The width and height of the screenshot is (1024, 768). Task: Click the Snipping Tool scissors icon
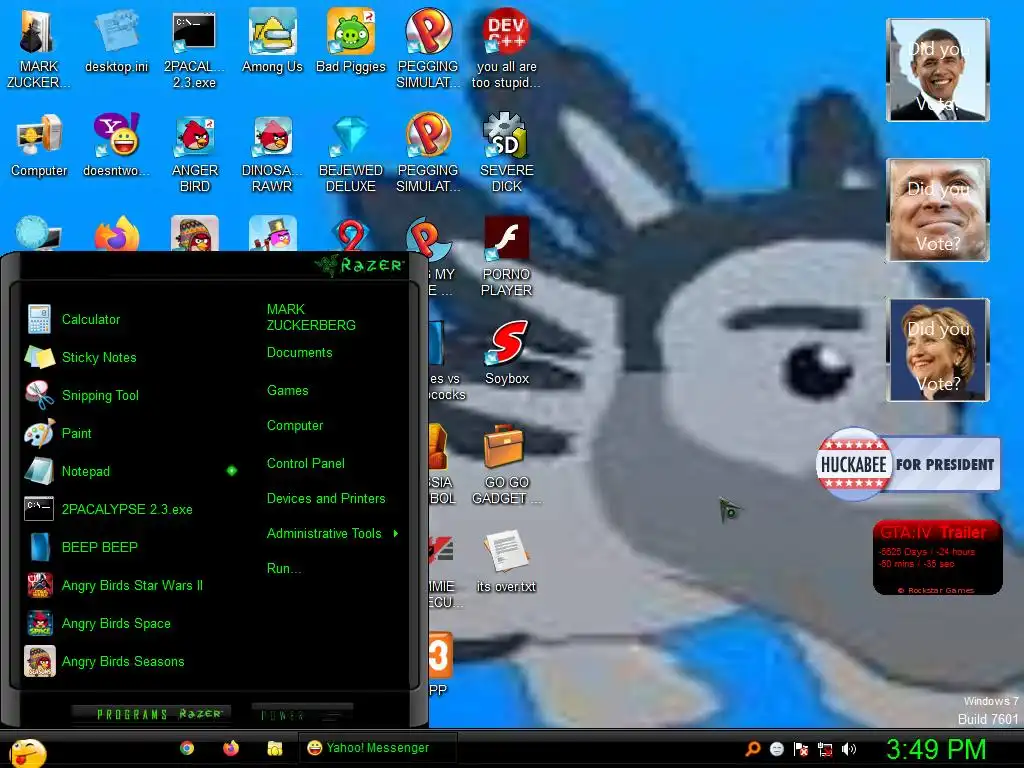(x=39, y=395)
